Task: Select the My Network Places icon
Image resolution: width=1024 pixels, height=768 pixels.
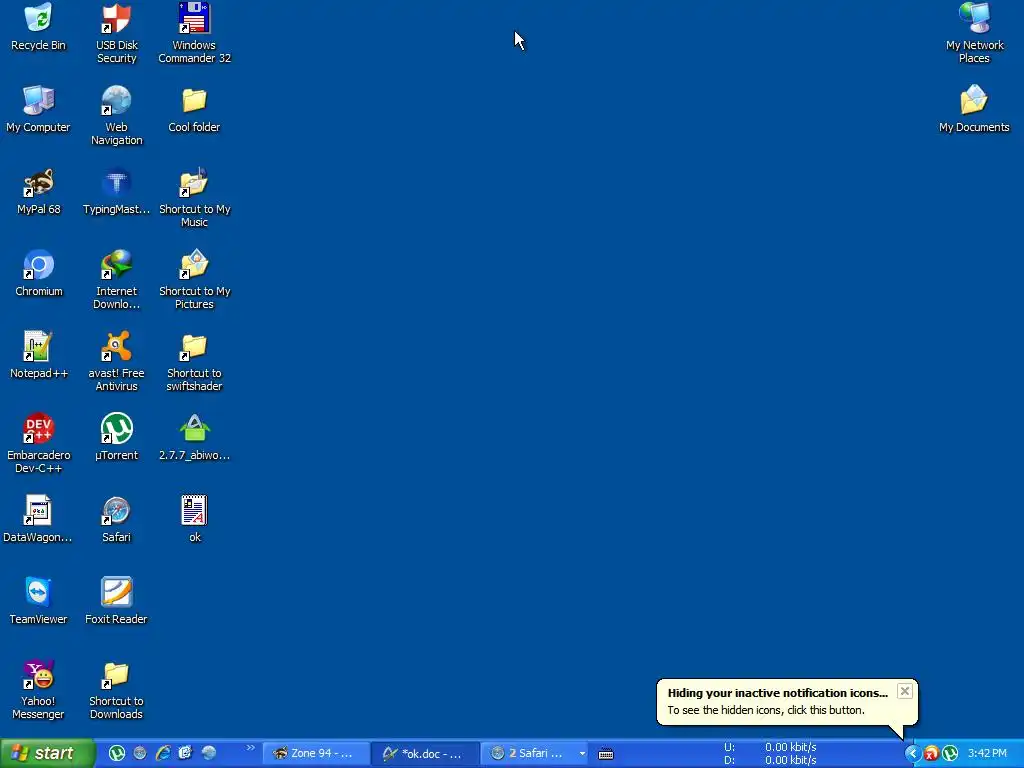Action: 974,33
